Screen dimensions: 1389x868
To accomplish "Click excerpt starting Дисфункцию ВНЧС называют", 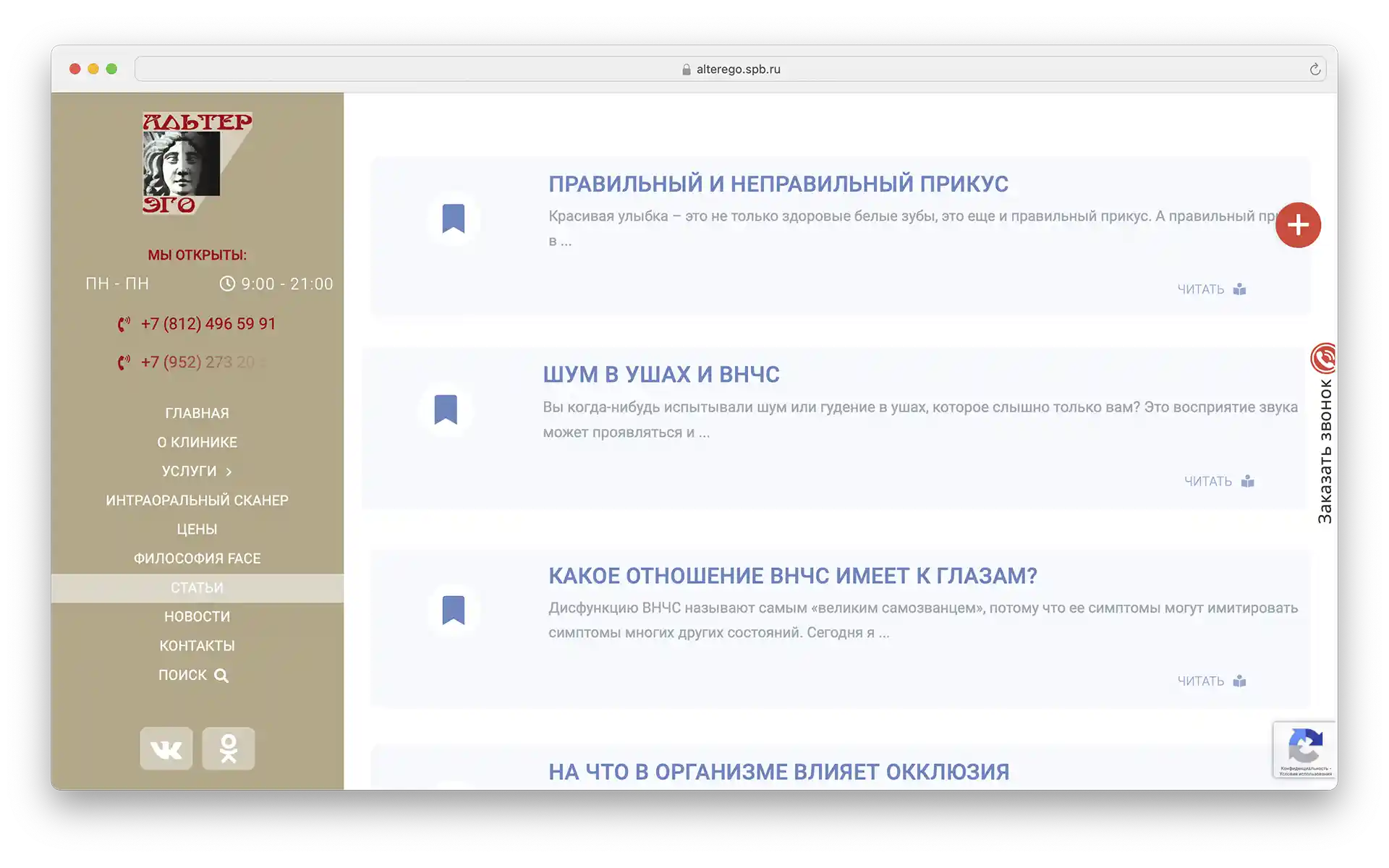I will pyautogui.click(x=923, y=620).
